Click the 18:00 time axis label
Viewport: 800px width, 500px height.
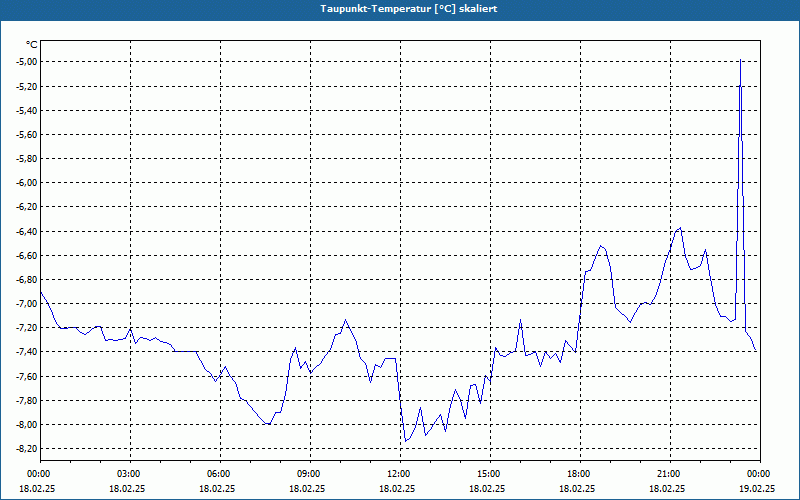580,474
